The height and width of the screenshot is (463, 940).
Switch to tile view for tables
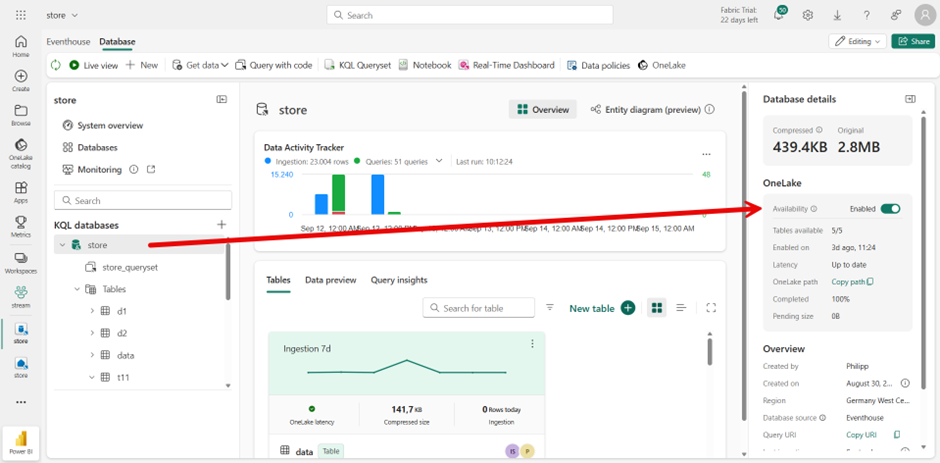[x=656, y=308]
